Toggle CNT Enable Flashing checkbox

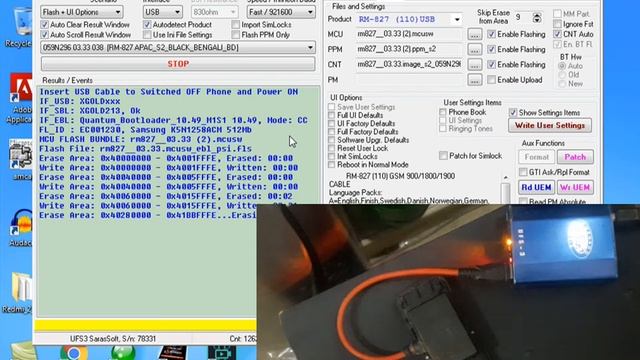click(491, 64)
